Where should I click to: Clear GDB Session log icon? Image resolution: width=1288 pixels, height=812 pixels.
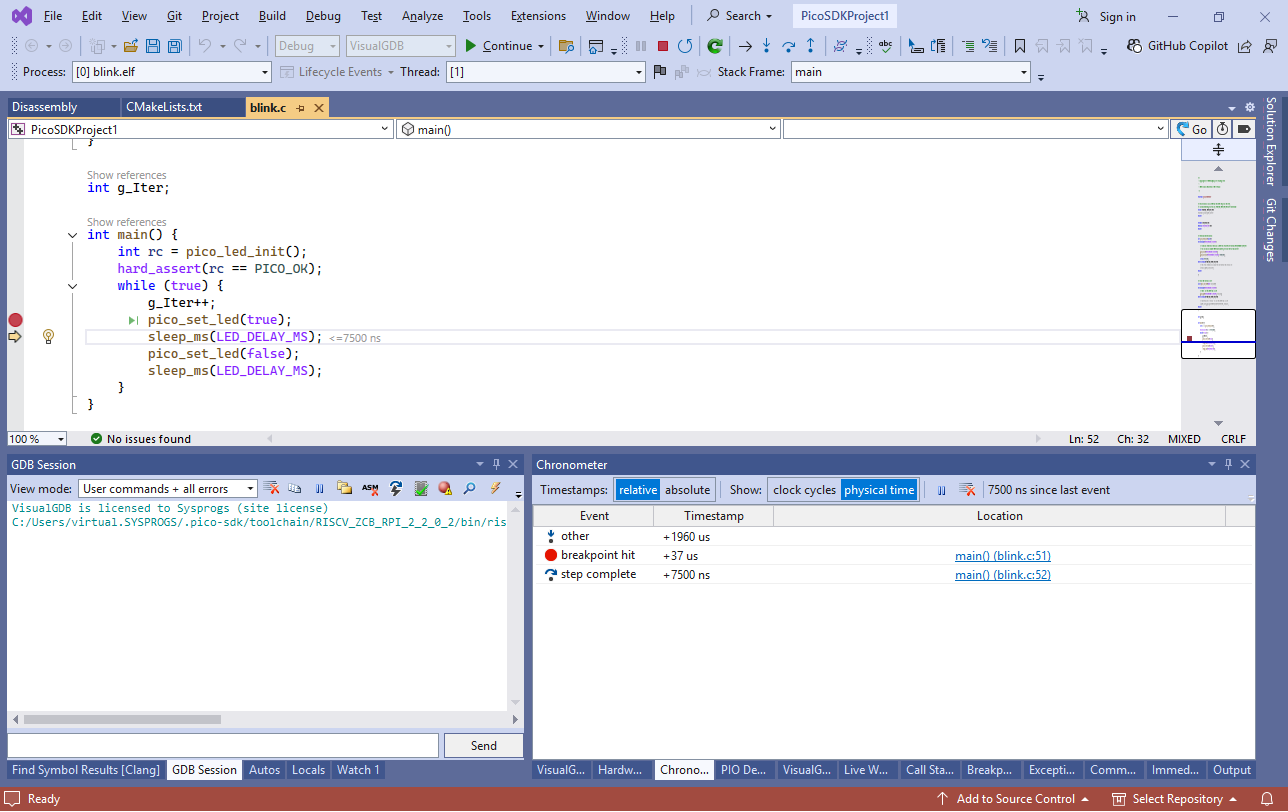(271, 489)
